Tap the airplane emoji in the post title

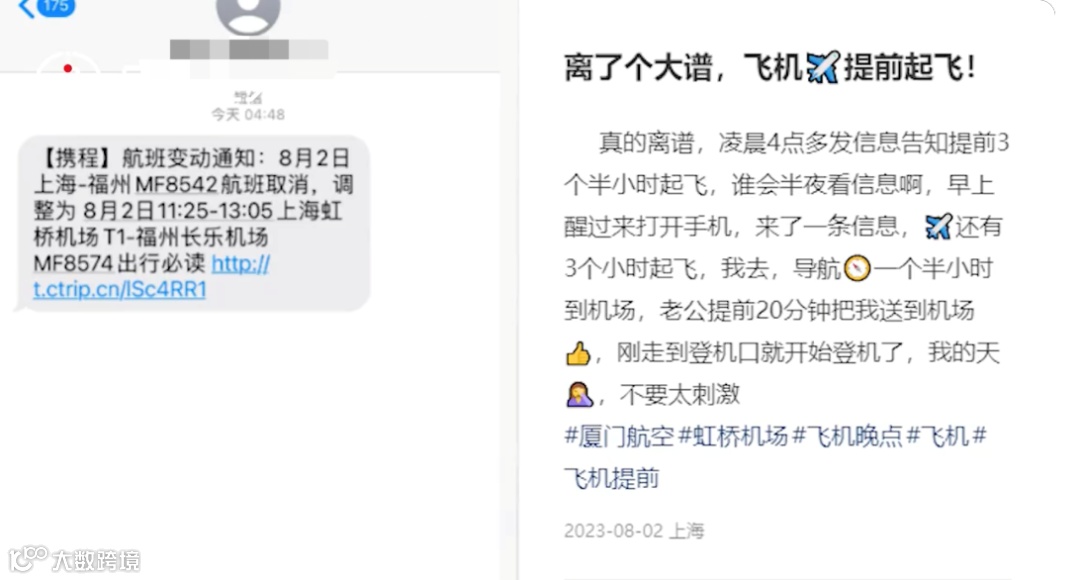coord(823,68)
